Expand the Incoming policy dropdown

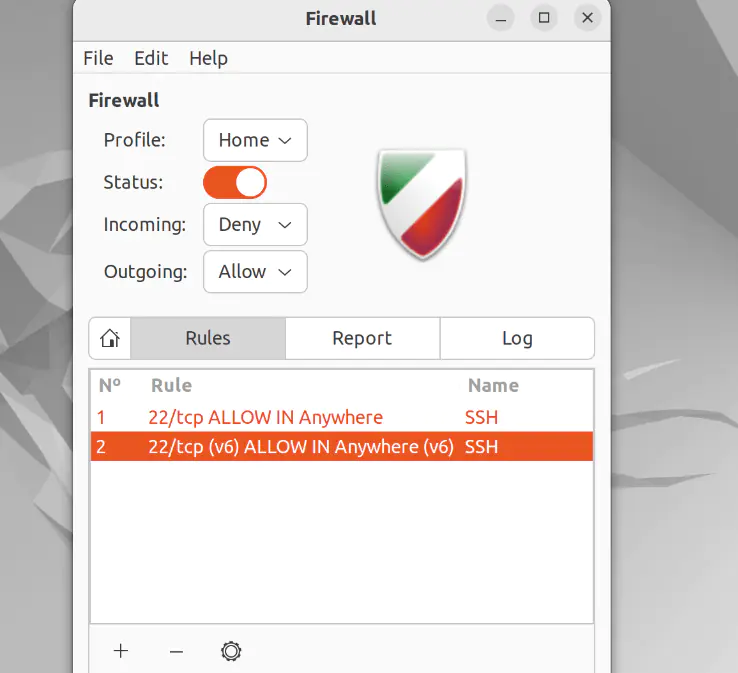[255, 225]
